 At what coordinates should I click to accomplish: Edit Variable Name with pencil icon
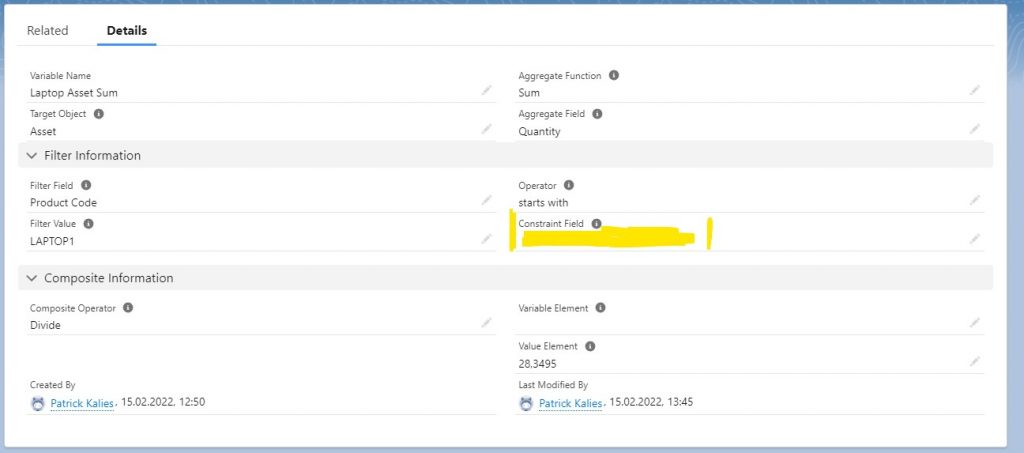[486, 90]
